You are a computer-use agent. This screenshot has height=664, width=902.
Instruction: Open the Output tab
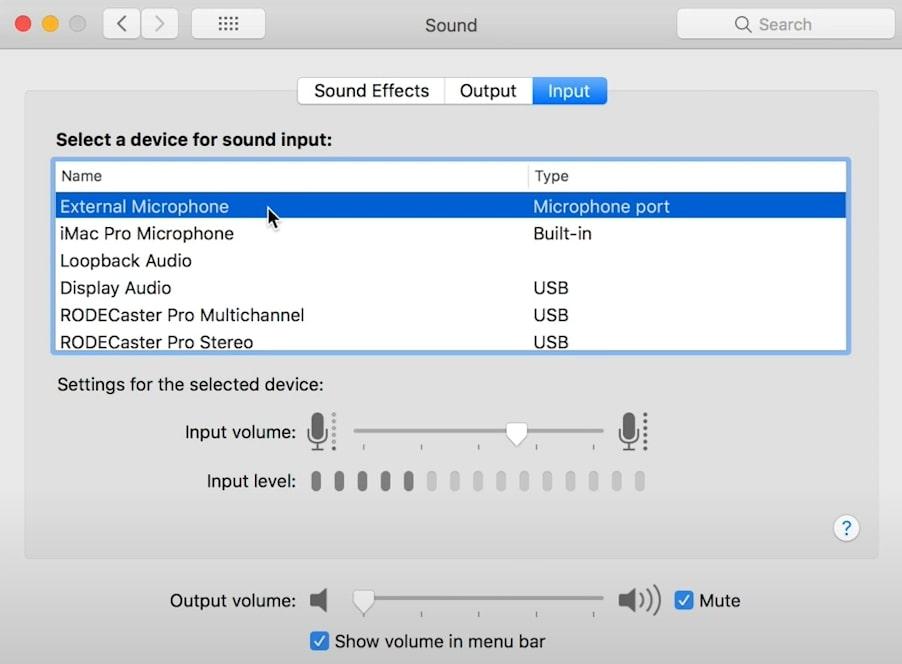tap(488, 91)
